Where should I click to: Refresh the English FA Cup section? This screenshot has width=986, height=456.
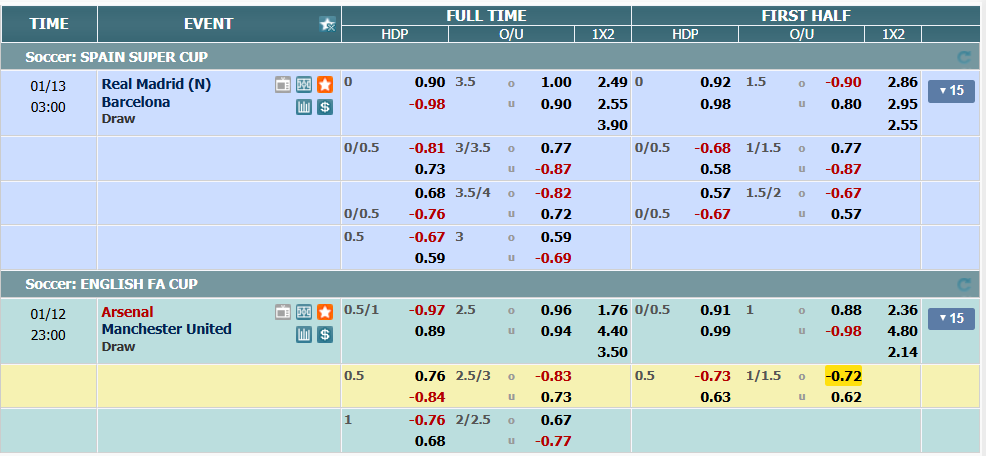click(963, 285)
